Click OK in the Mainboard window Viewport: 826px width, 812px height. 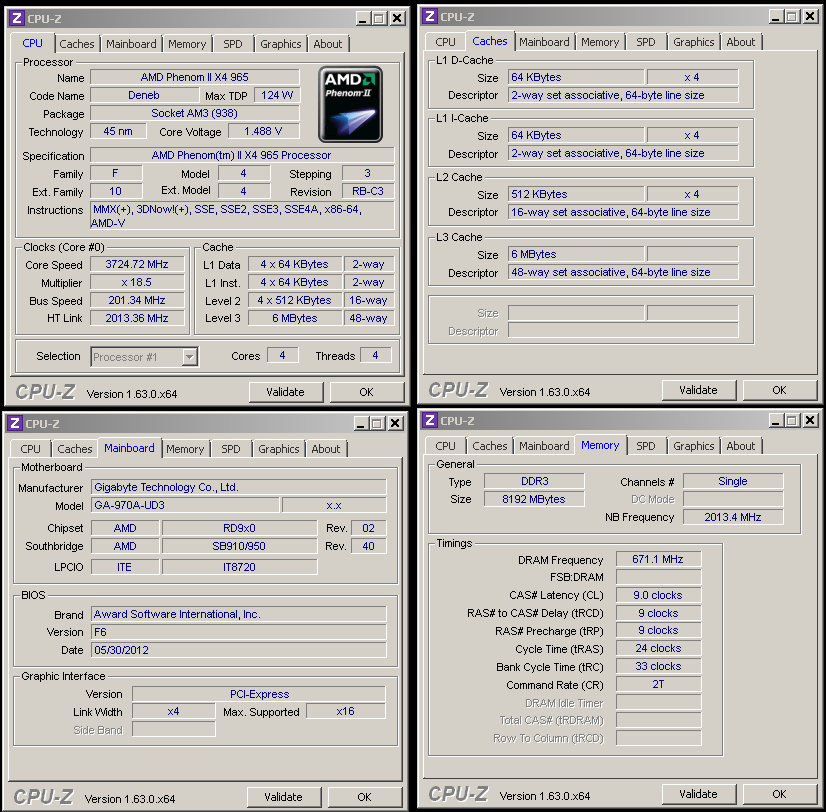[x=365, y=797]
